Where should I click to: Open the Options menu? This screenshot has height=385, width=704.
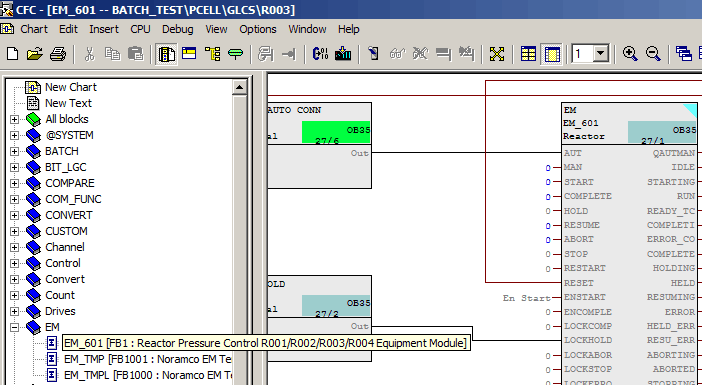click(258, 29)
